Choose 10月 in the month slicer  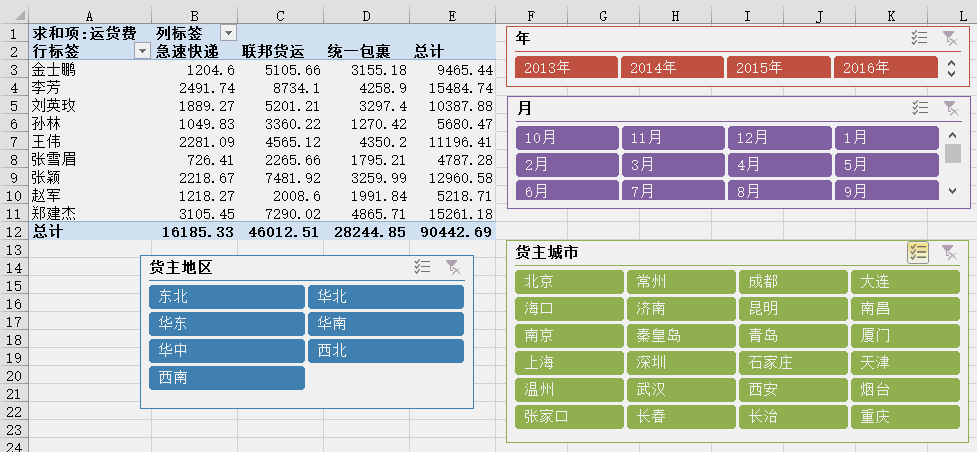(566, 138)
